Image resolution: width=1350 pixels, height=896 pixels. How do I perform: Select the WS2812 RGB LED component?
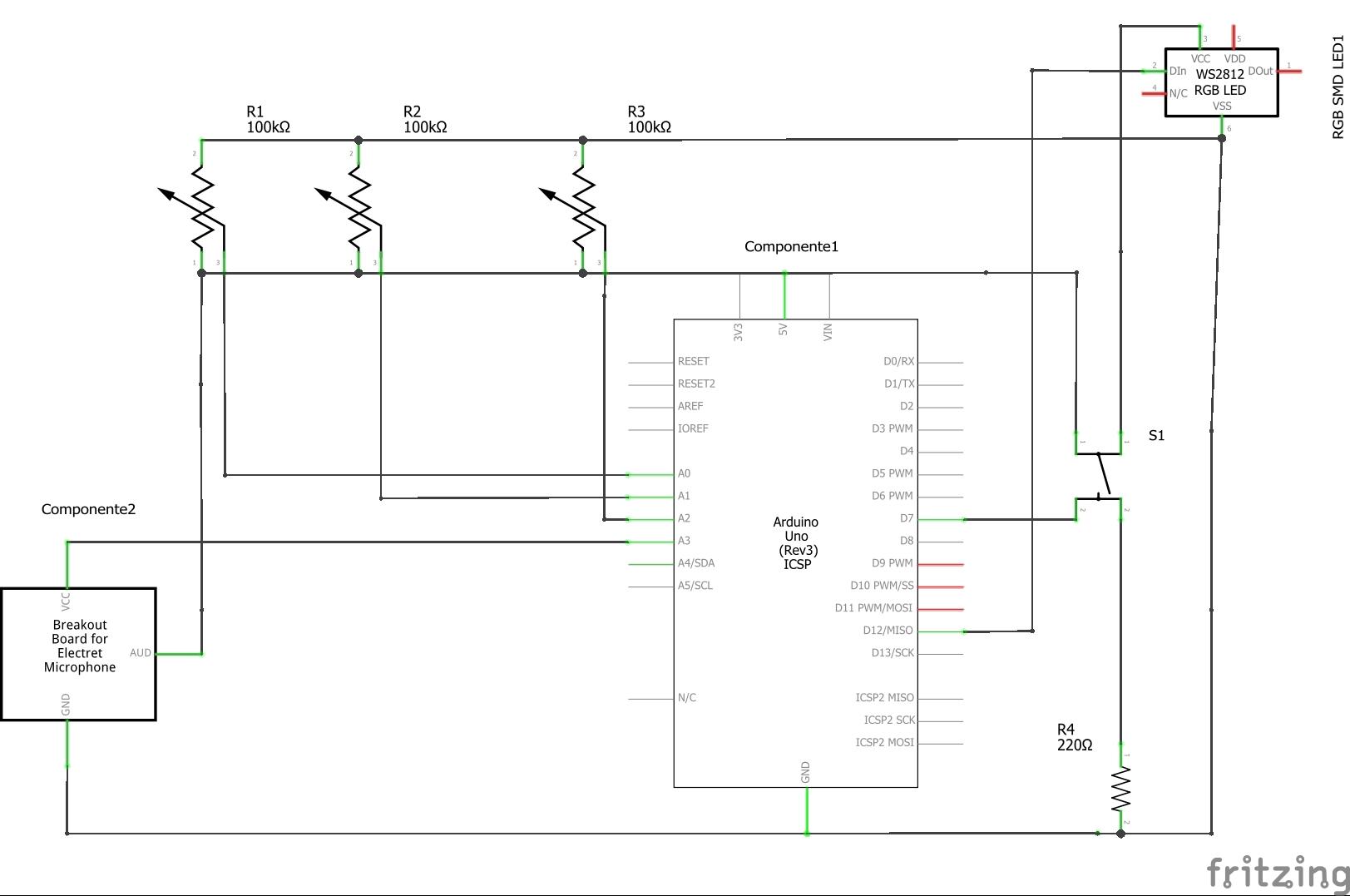tap(1221, 82)
